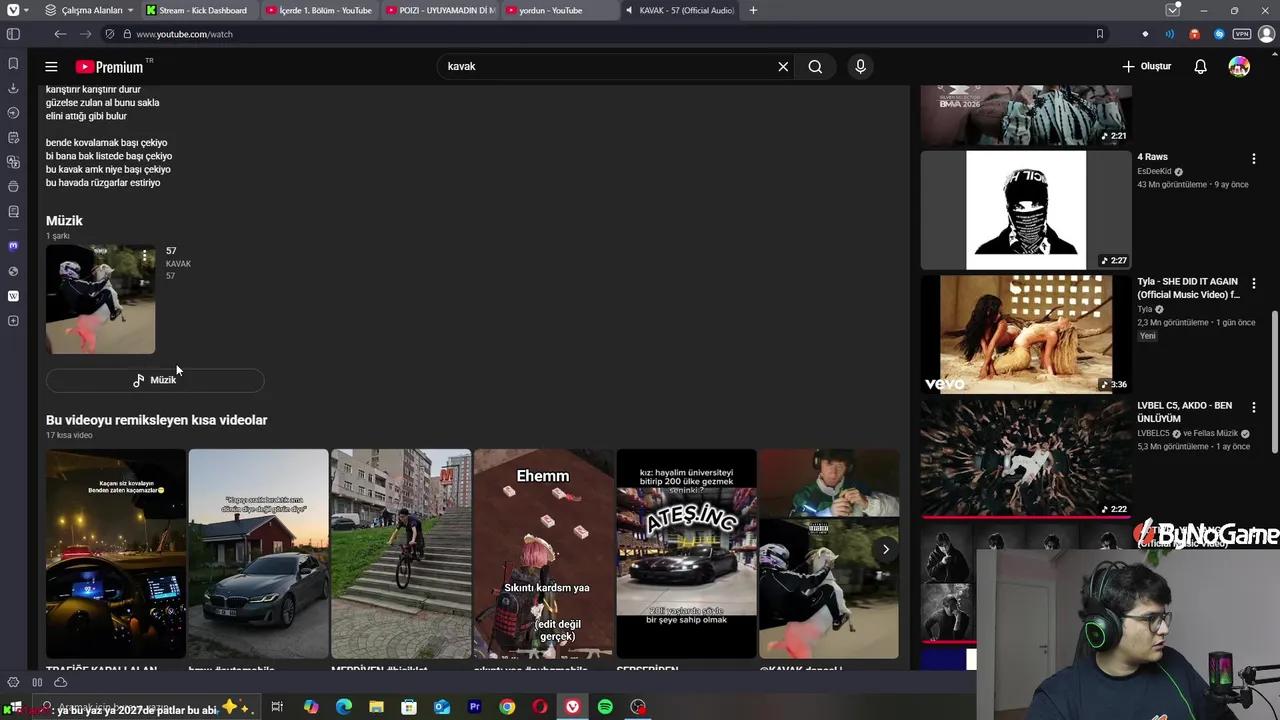Bookmark this page from the address bar
This screenshot has width=1280, height=720.
[x=1100, y=34]
